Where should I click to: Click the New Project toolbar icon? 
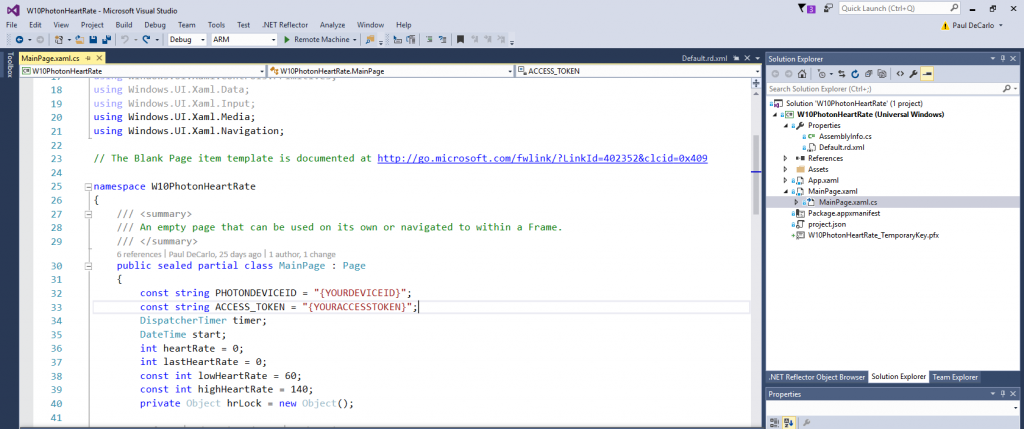[x=59, y=39]
